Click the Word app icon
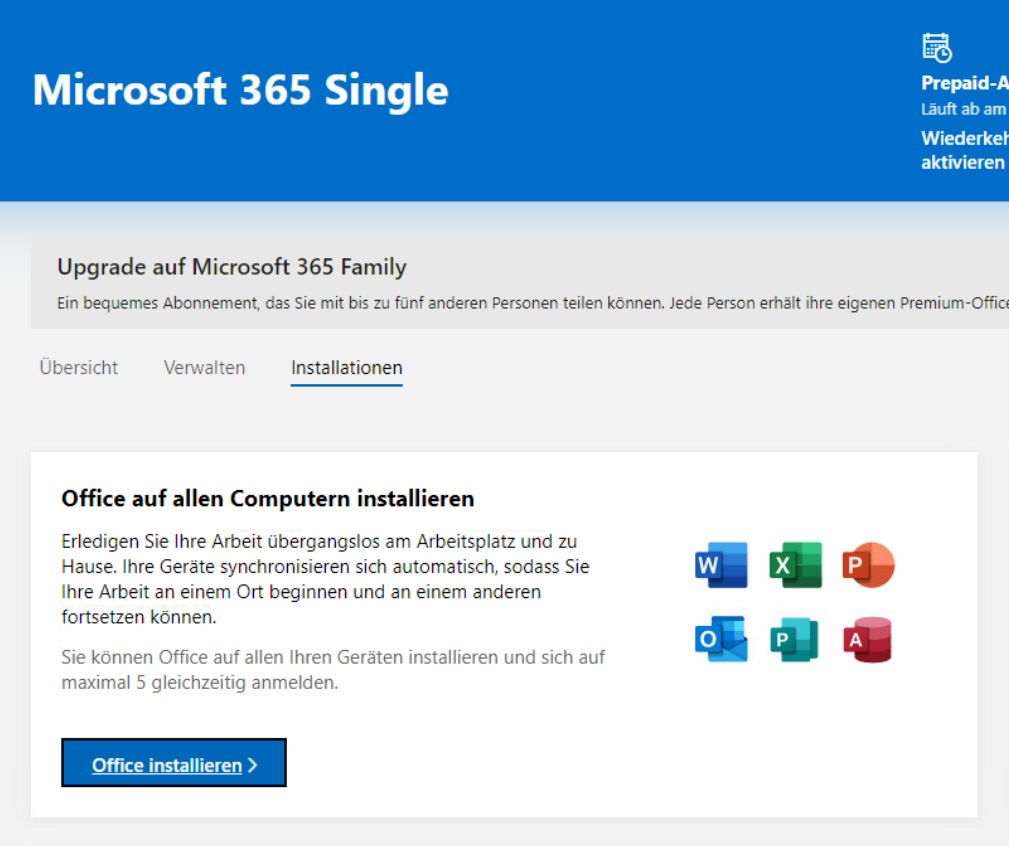This screenshot has height=846, width=1009. (x=721, y=565)
